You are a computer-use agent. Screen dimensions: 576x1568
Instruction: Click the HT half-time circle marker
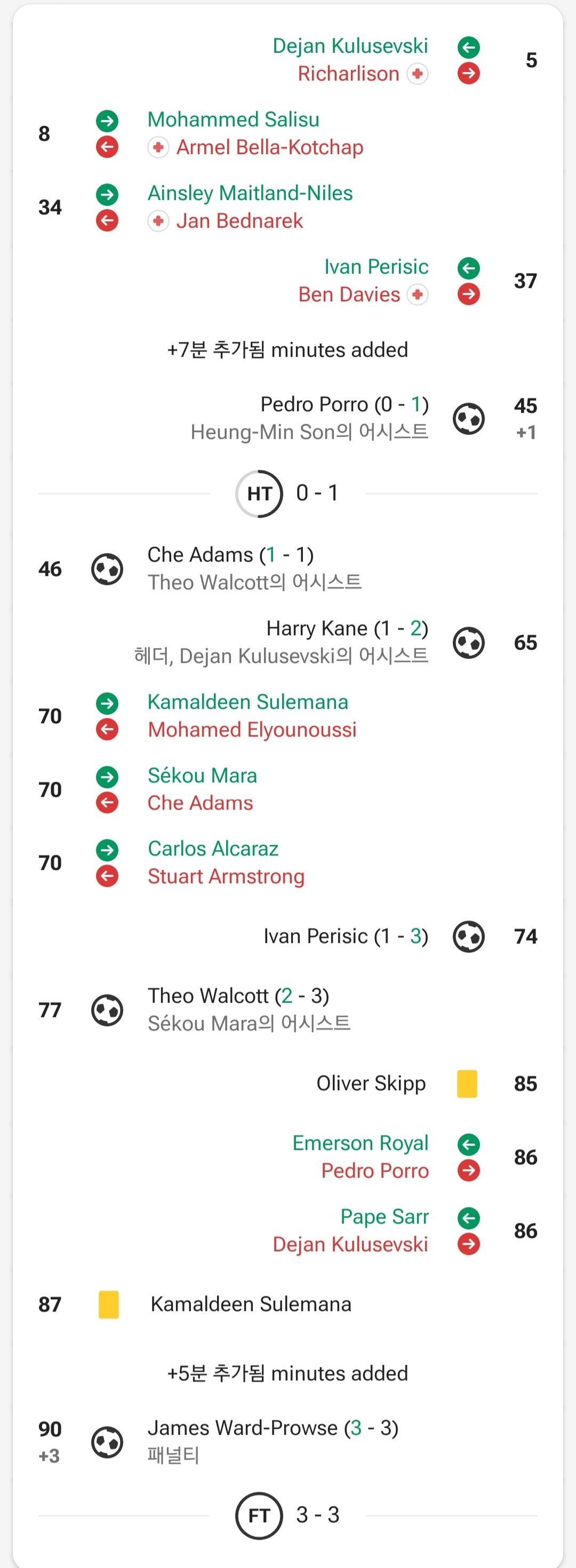(x=259, y=494)
